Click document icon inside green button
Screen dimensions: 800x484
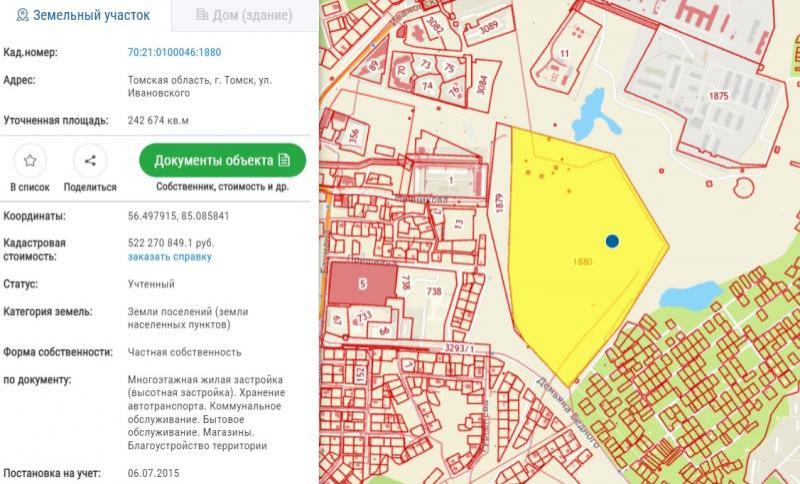coord(285,160)
